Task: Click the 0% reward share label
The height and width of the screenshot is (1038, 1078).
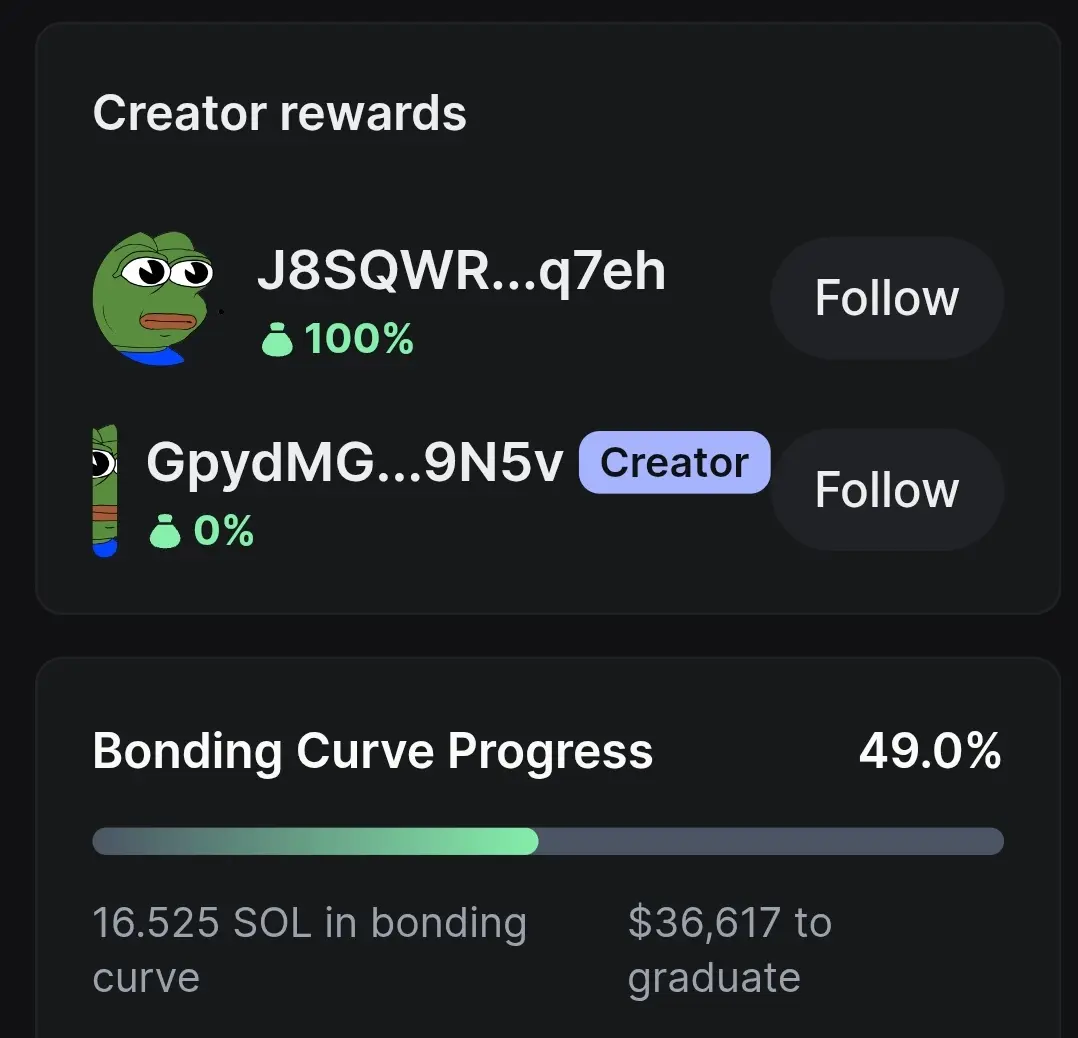Action: point(224,531)
